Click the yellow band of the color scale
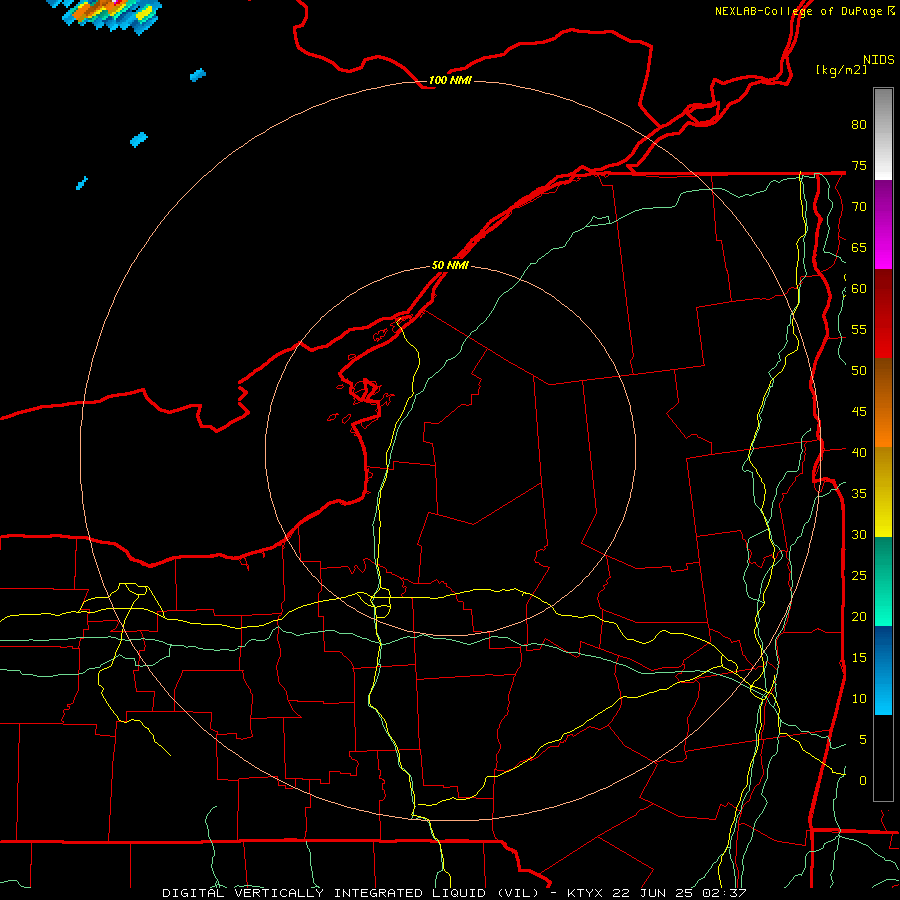 (x=883, y=491)
